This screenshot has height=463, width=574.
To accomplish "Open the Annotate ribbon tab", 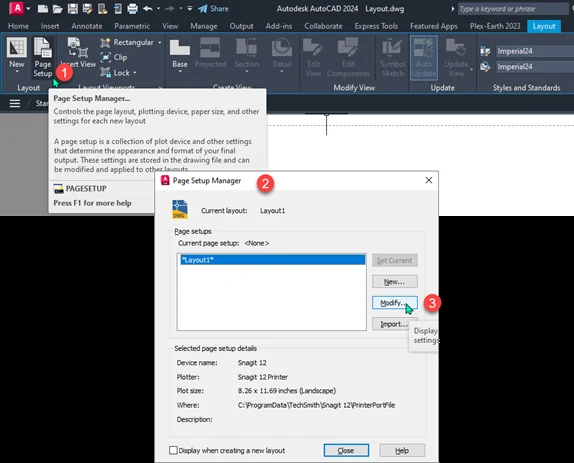I will (x=87, y=26).
